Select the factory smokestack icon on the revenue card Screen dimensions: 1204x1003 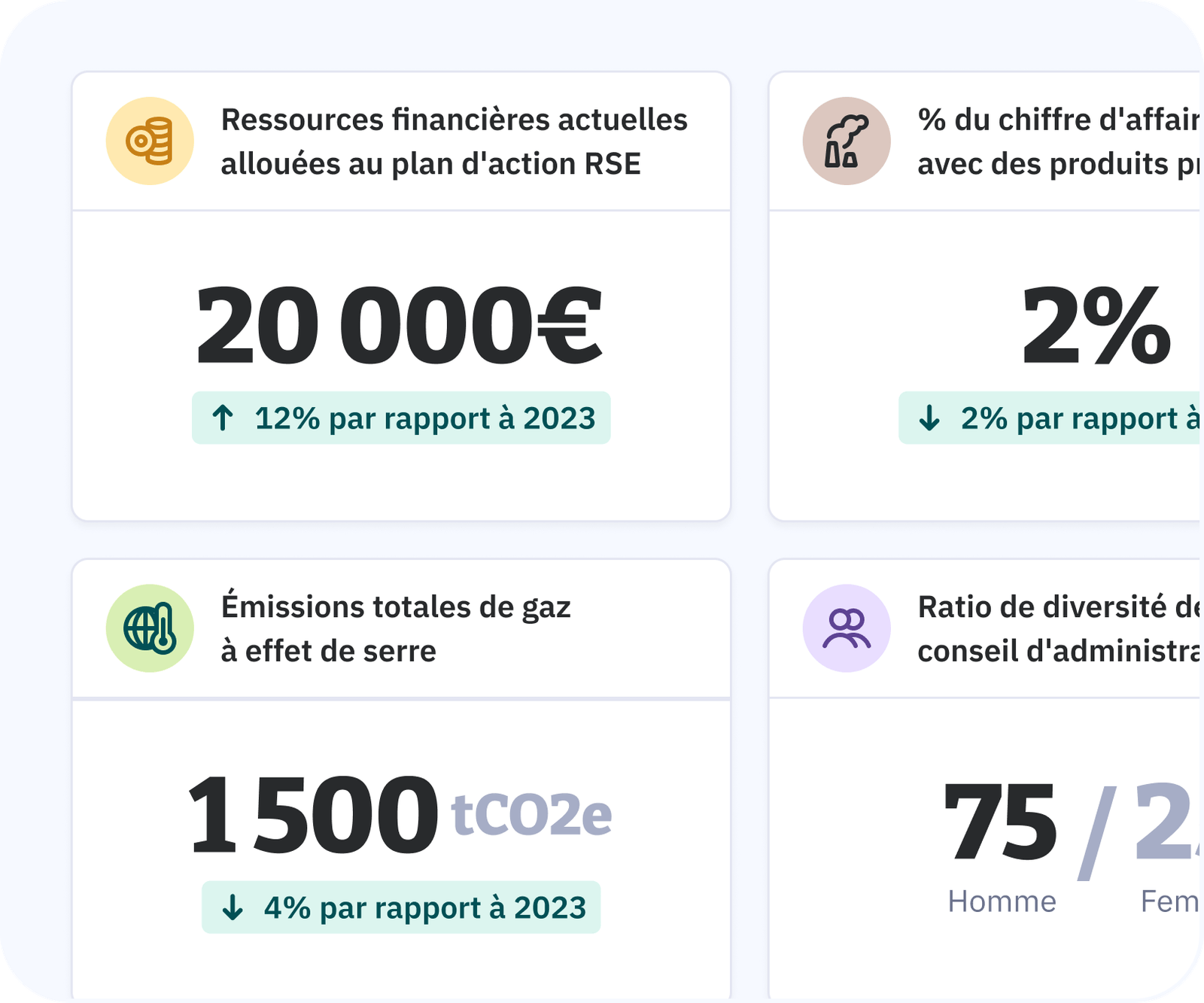tap(846, 141)
